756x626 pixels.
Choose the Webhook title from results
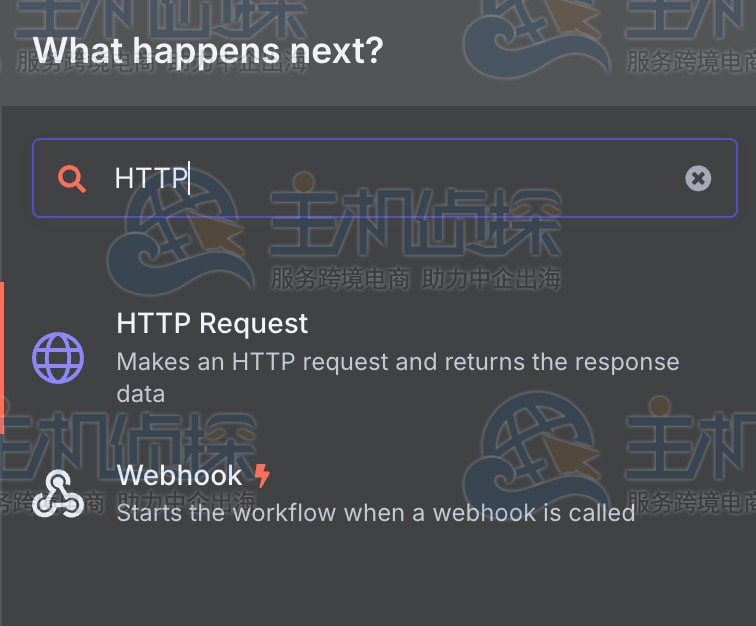point(179,475)
